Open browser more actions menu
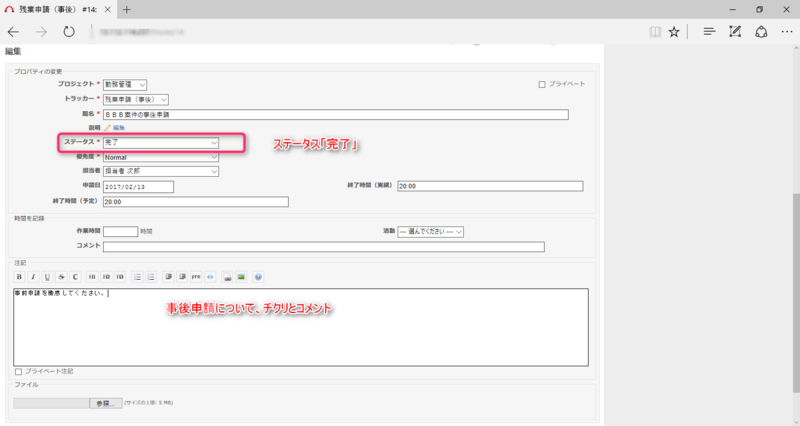This screenshot has width=800, height=426. [x=787, y=32]
